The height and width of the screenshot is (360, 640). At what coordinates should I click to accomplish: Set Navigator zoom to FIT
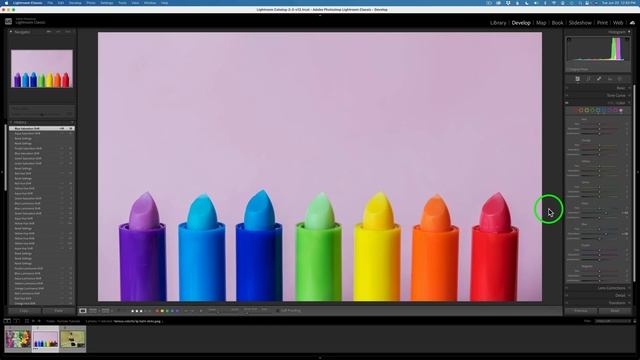pos(49,32)
